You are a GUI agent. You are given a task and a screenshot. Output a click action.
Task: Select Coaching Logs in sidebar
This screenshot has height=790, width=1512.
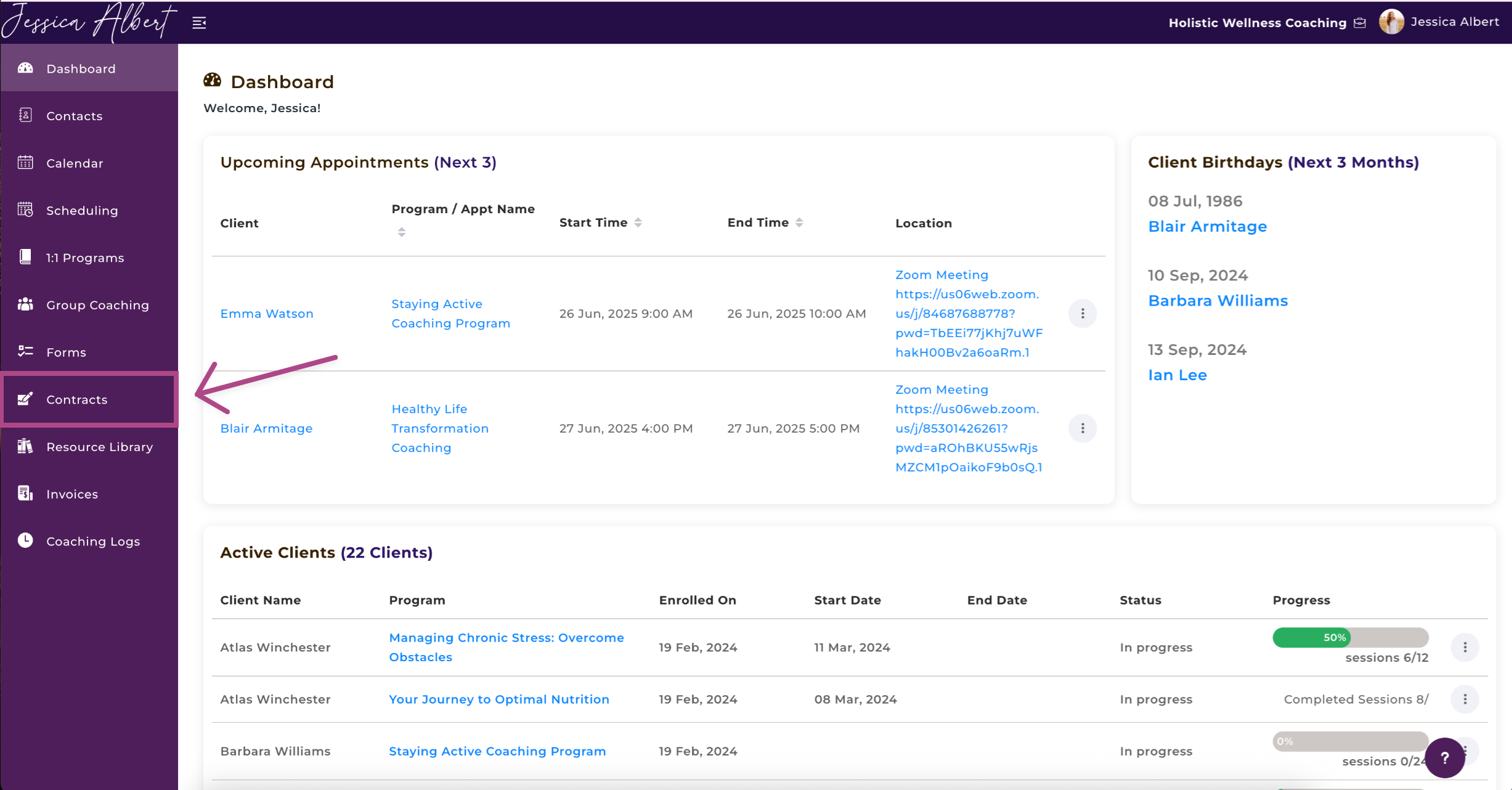pos(89,541)
